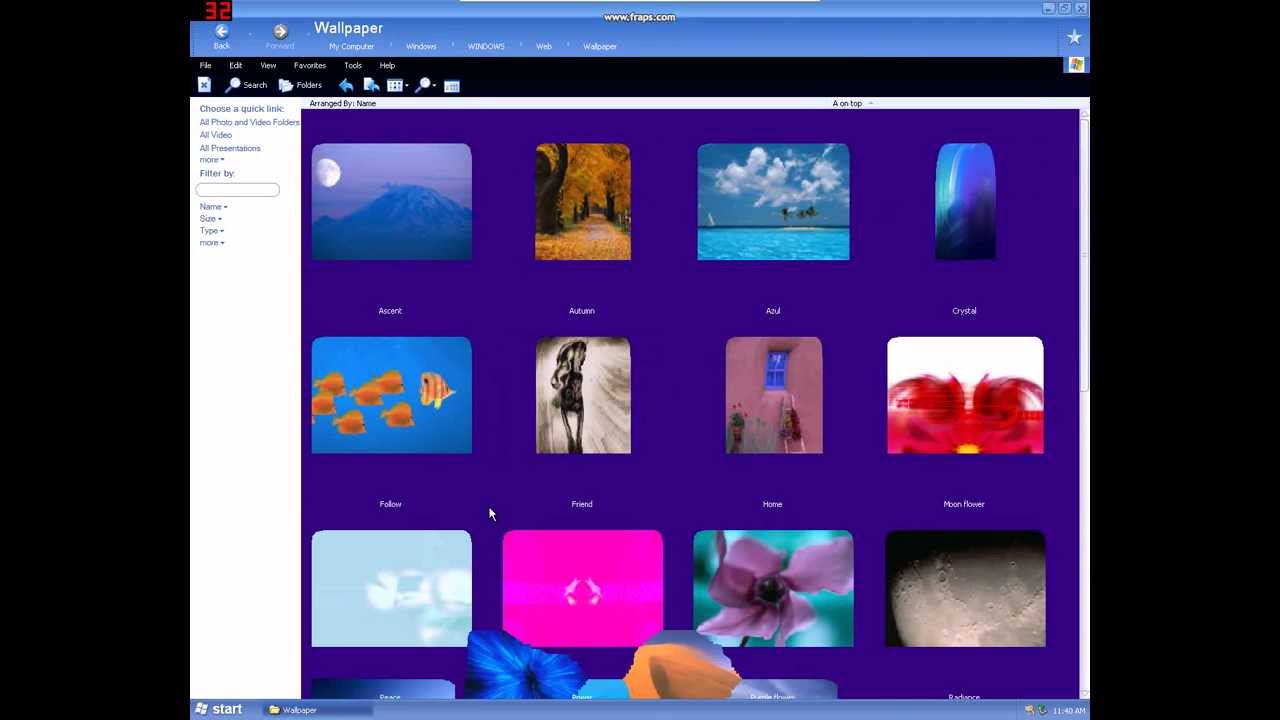
Task: Click the Azul file name label
Action: point(773,311)
